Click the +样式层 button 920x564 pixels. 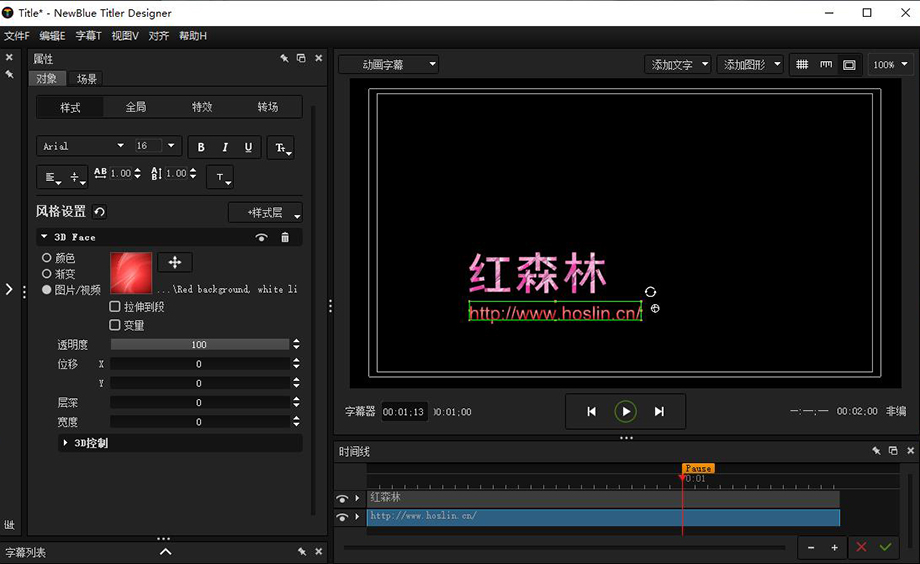(x=265, y=213)
